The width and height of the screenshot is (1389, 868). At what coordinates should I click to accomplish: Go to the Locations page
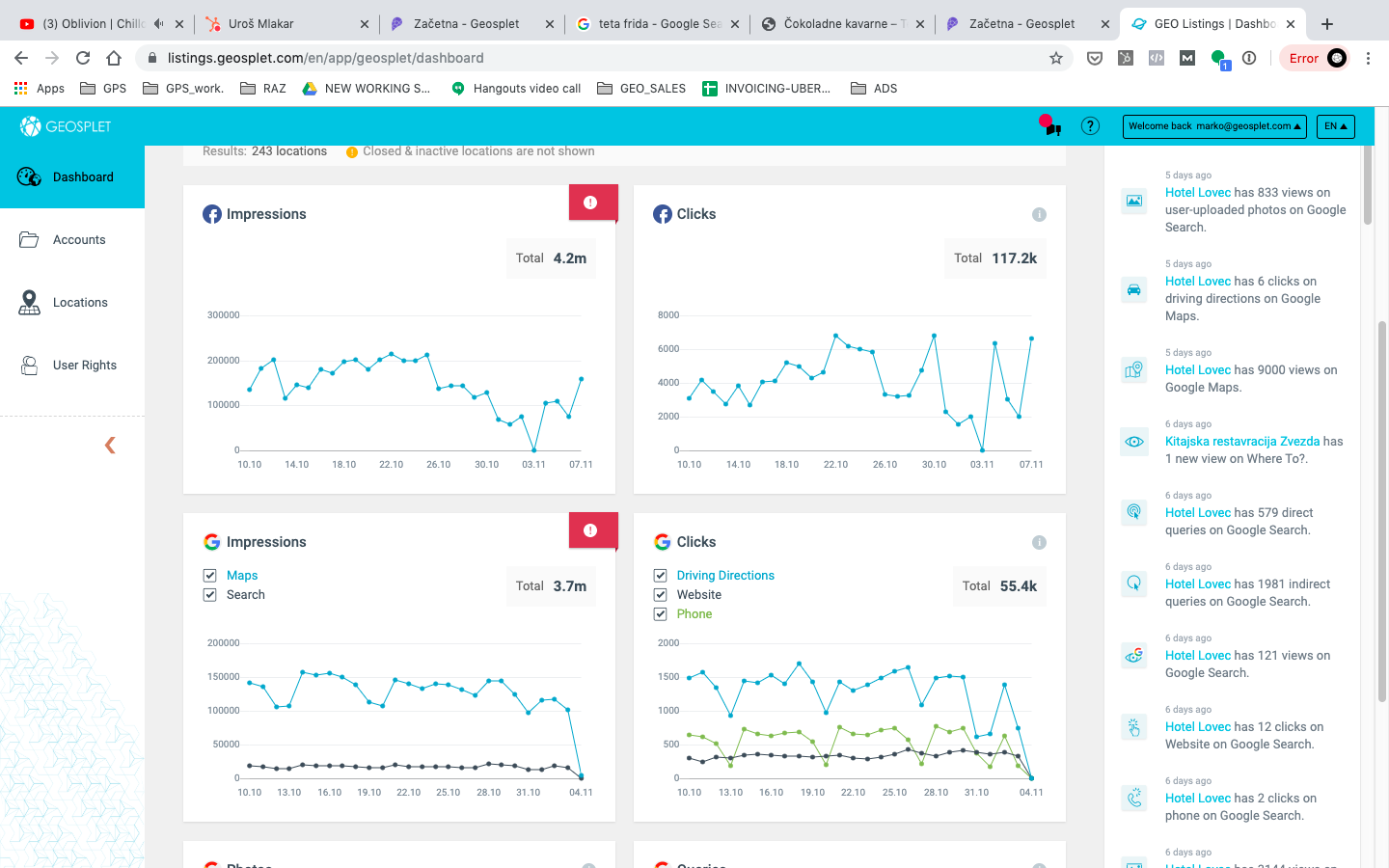tap(72, 303)
